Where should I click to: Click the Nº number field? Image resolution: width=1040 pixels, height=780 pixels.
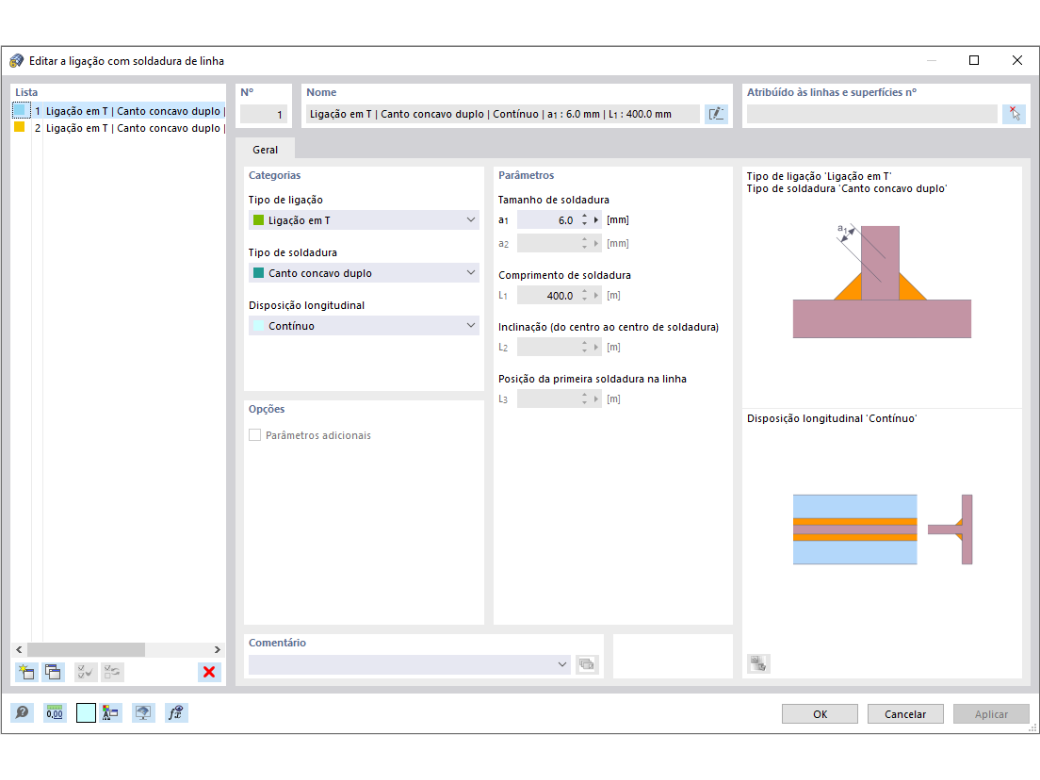[x=263, y=114]
